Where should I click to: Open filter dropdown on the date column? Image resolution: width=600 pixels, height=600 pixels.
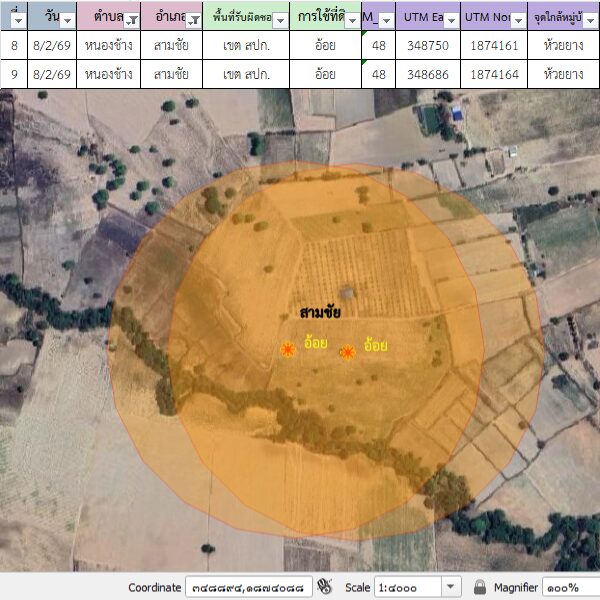click(x=67, y=20)
